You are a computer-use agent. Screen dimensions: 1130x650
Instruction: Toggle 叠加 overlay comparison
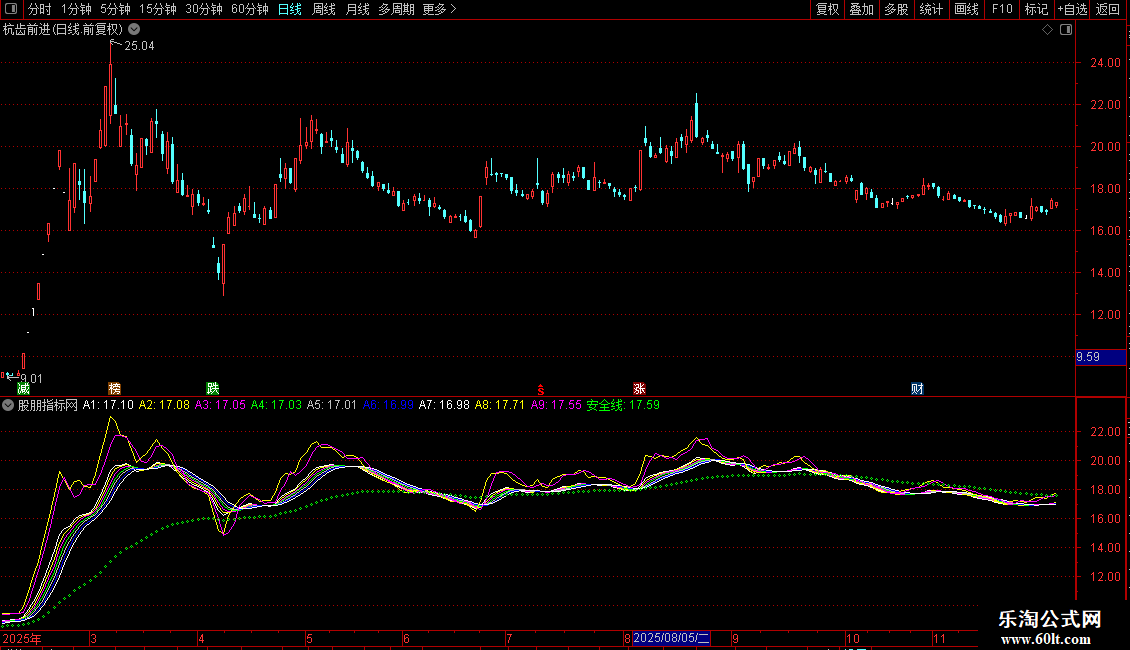[x=861, y=10]
